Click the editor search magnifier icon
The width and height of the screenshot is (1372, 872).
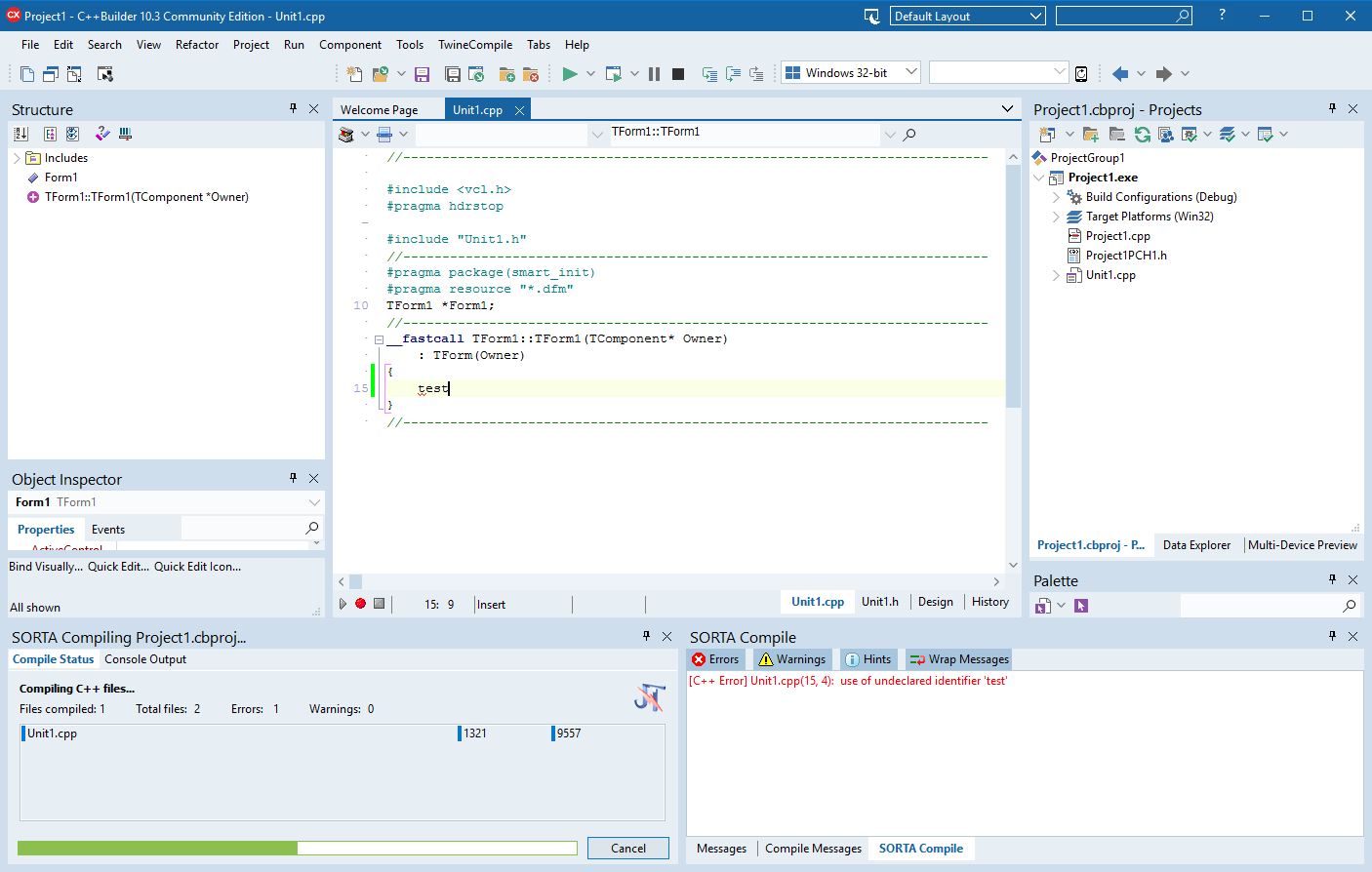pos(909,135)
